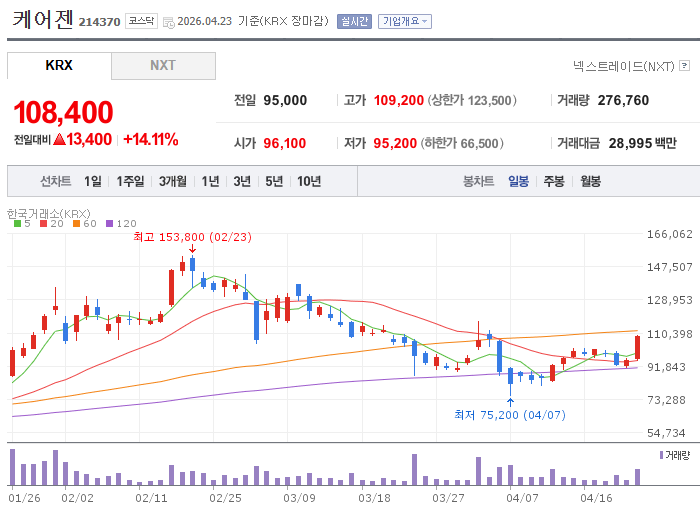700x511 pixels.
Task: Select the 1주일 line chart period
Action: (130, 181)
